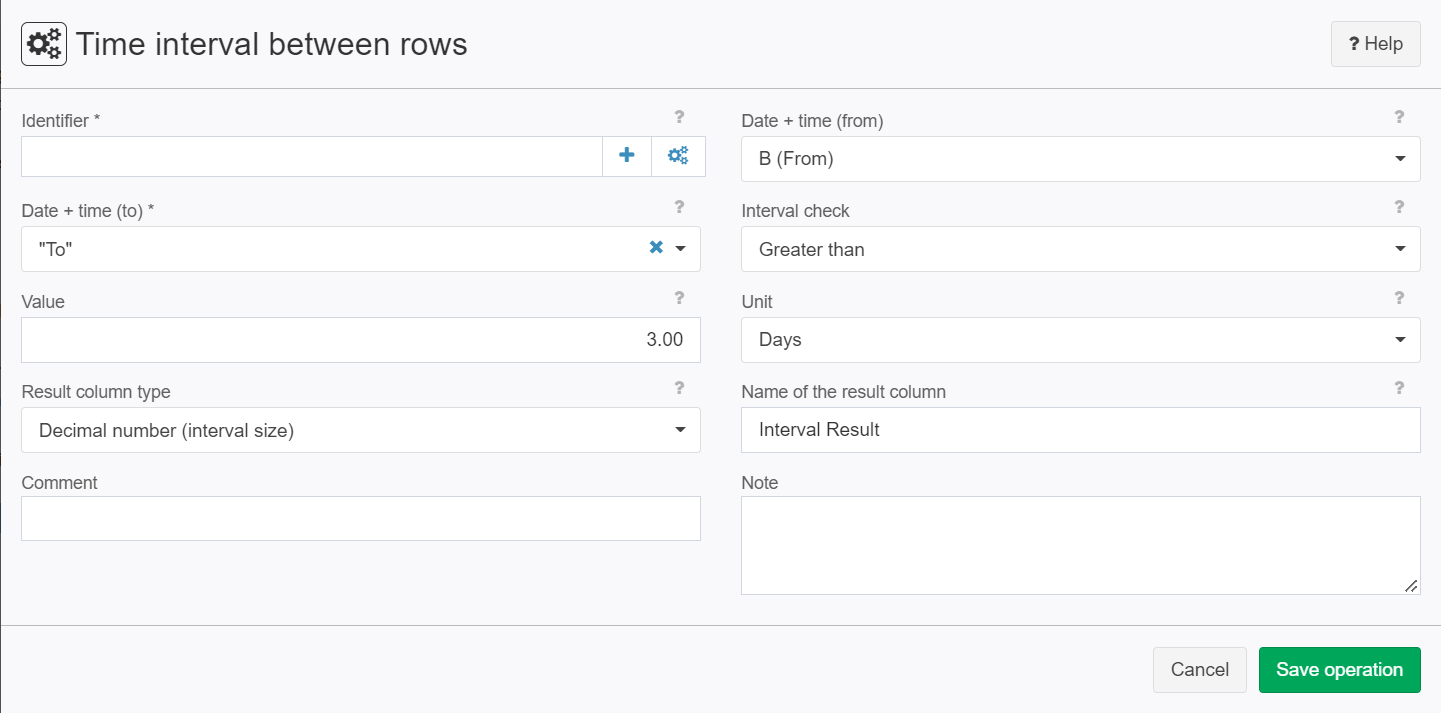Open the Result column type dropdown
The width and height of the screenshot is (1441, 713).
coord(360,430)
